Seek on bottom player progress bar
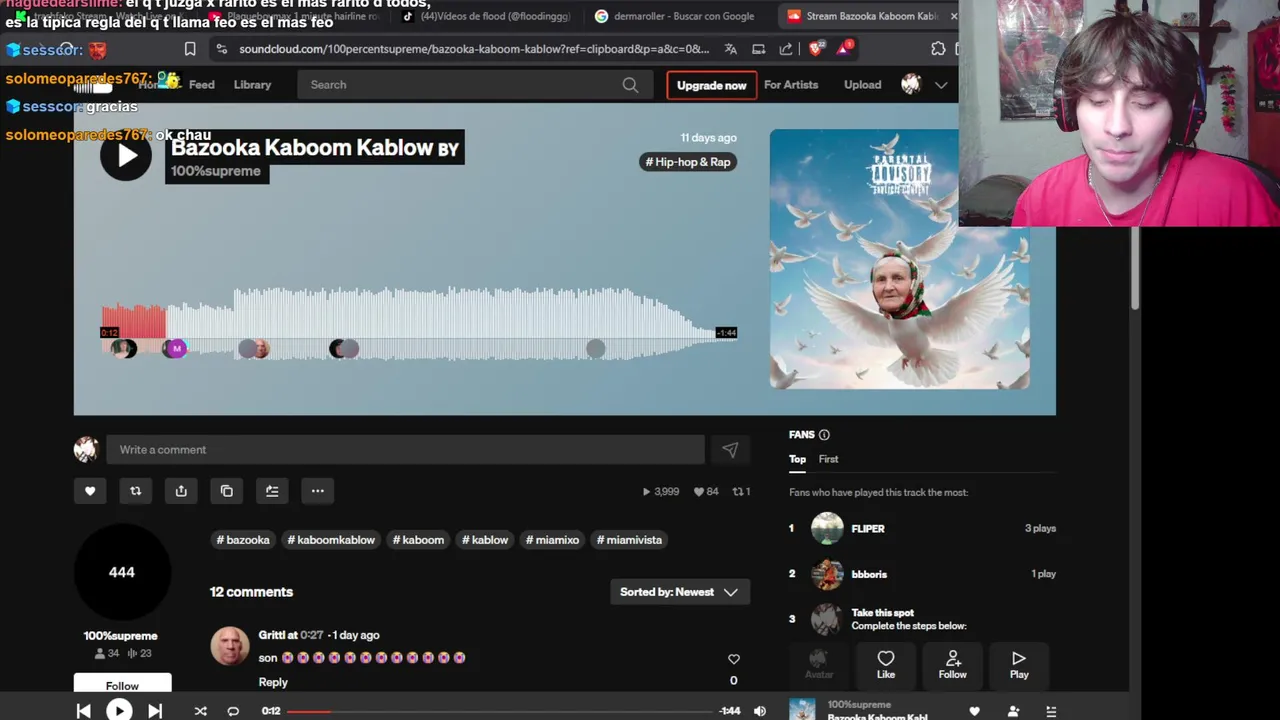The width and height of the screenshot is (1280, 720). pyautogui.click(x=500, y=711)
